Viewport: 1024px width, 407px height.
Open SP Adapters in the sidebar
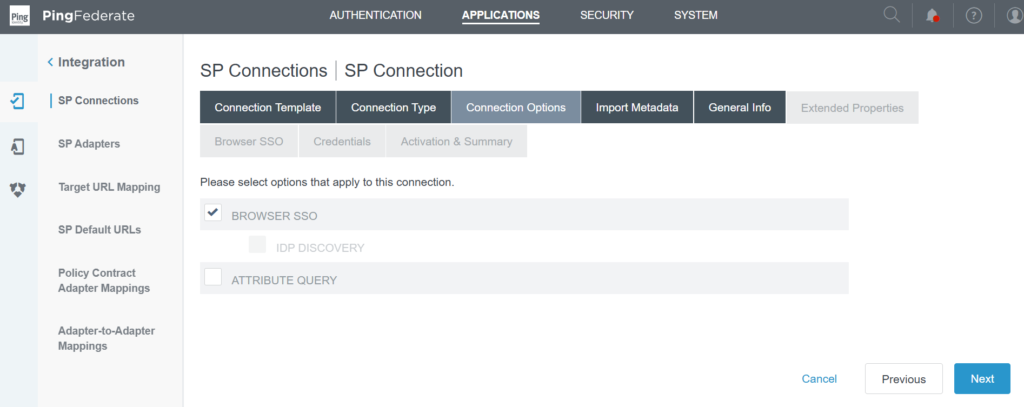tap(89, 144)
